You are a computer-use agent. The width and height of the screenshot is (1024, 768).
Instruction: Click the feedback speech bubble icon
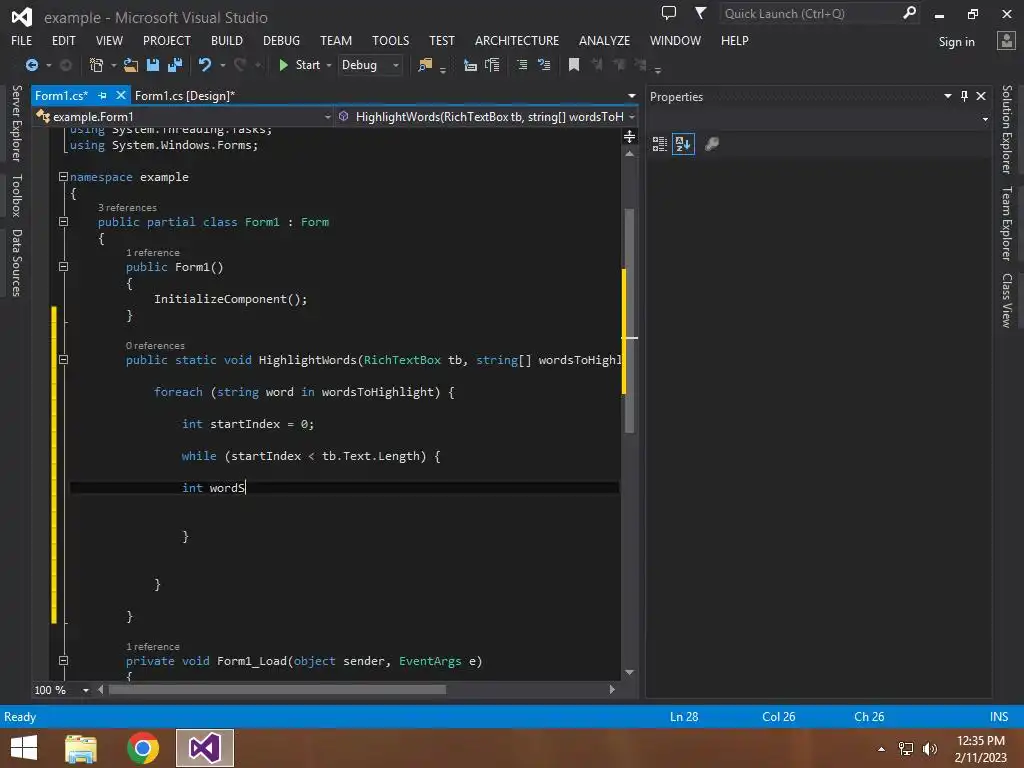[669, 12]
